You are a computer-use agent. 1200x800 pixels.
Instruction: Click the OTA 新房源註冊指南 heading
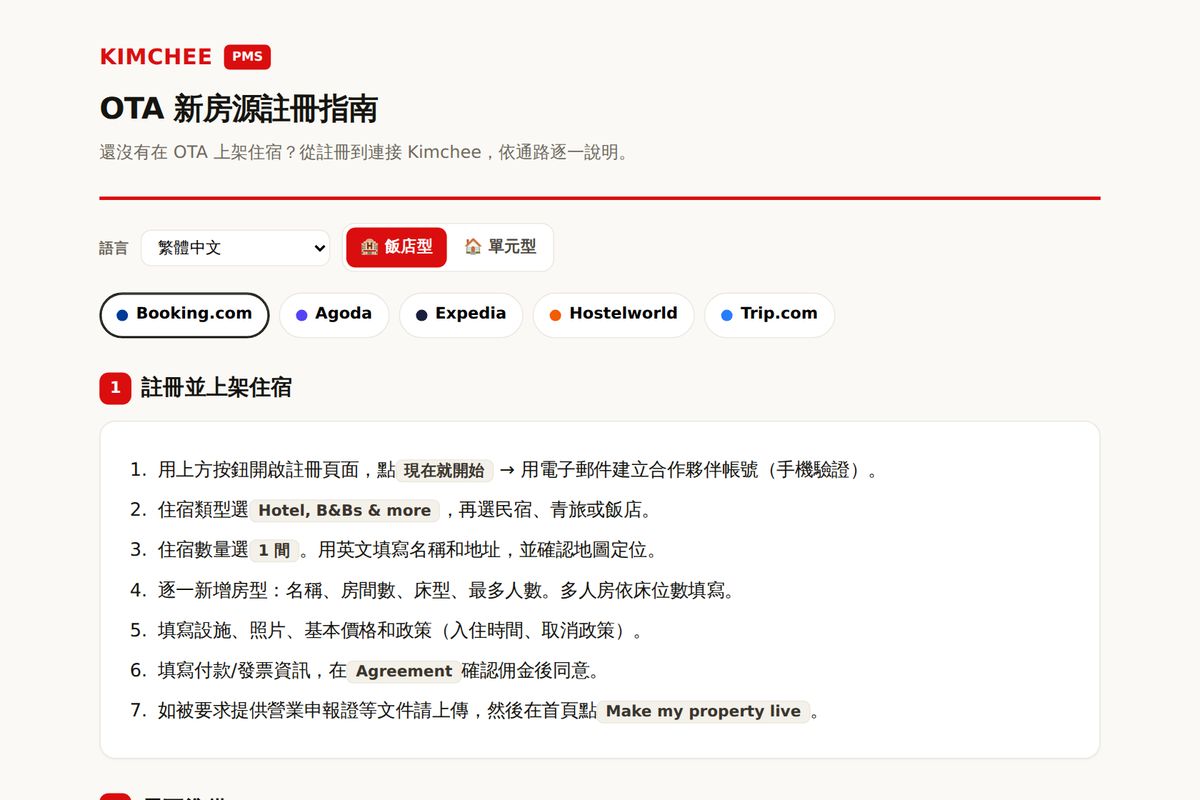[x=239, y=109]
